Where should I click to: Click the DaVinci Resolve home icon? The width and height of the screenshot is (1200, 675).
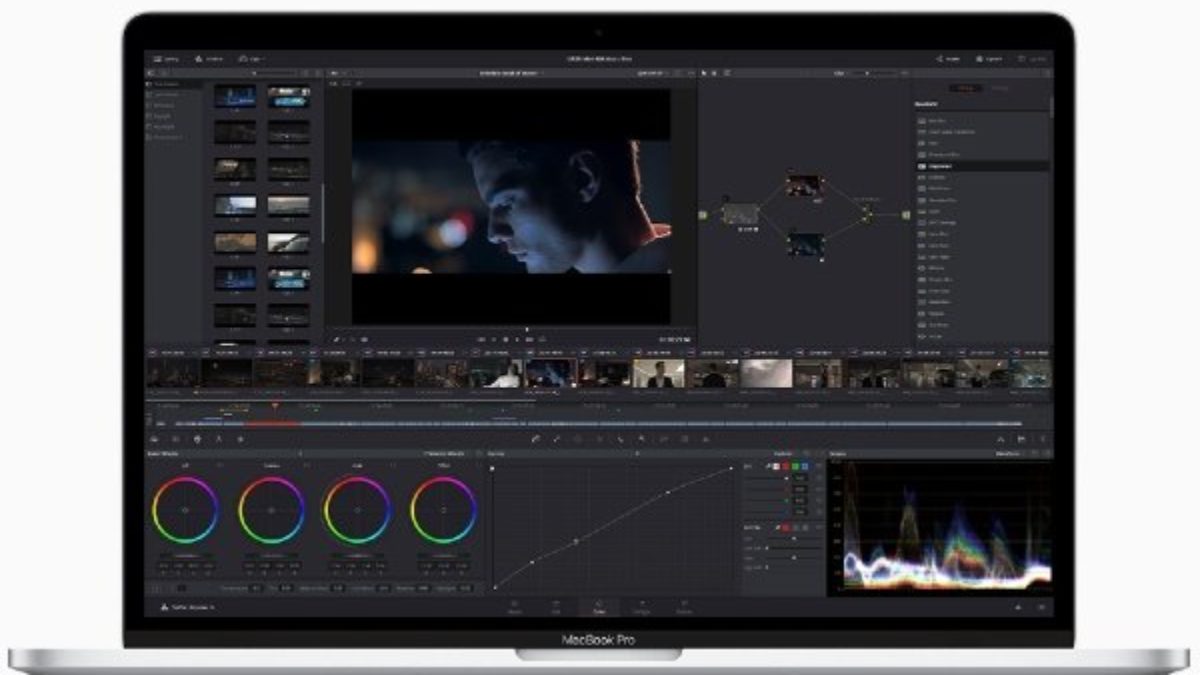click(x=1019, y=607)
